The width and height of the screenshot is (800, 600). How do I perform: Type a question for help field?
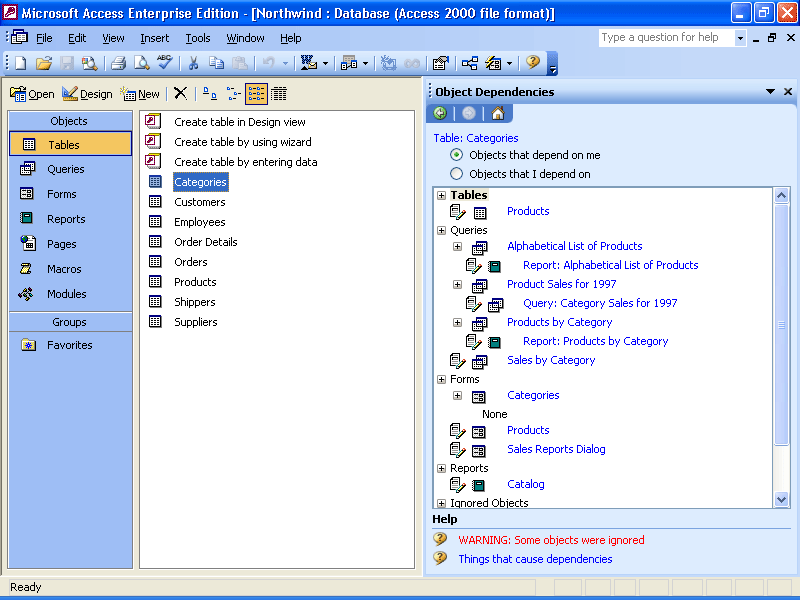666,37
